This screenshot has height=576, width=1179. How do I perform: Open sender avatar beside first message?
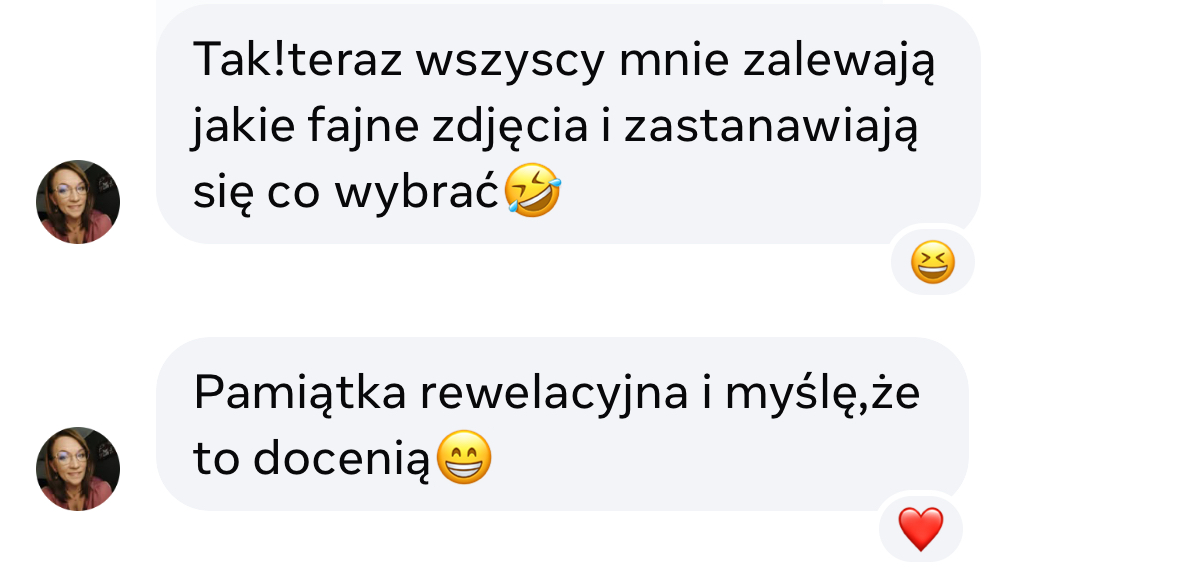click(78, 202)
